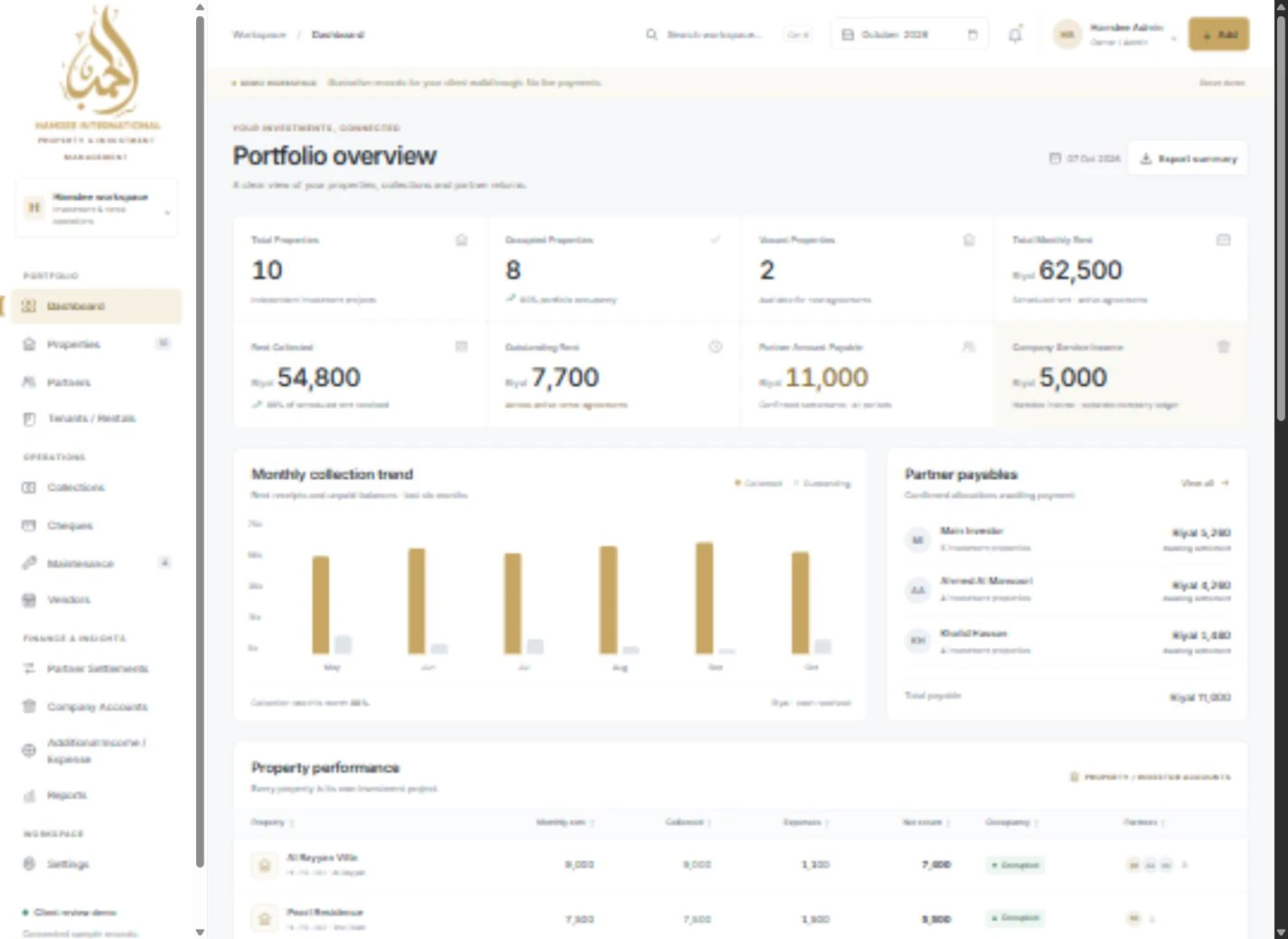Click the Partner Amount Payable people icon
Image resolution: width=1288 pixels, height=939 pixels.
[969, 347]
